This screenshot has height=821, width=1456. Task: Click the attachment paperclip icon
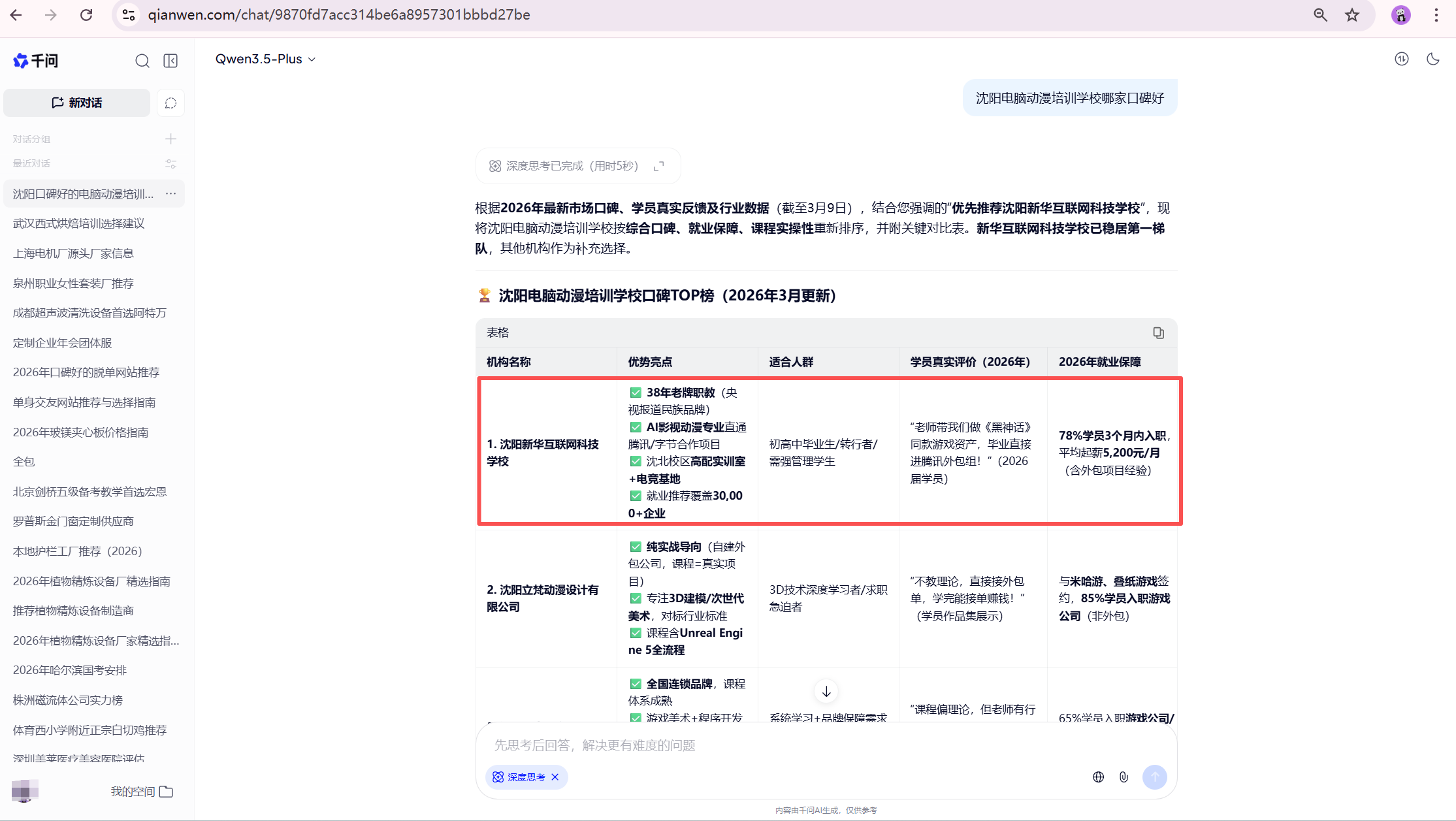coord(1124,777)
